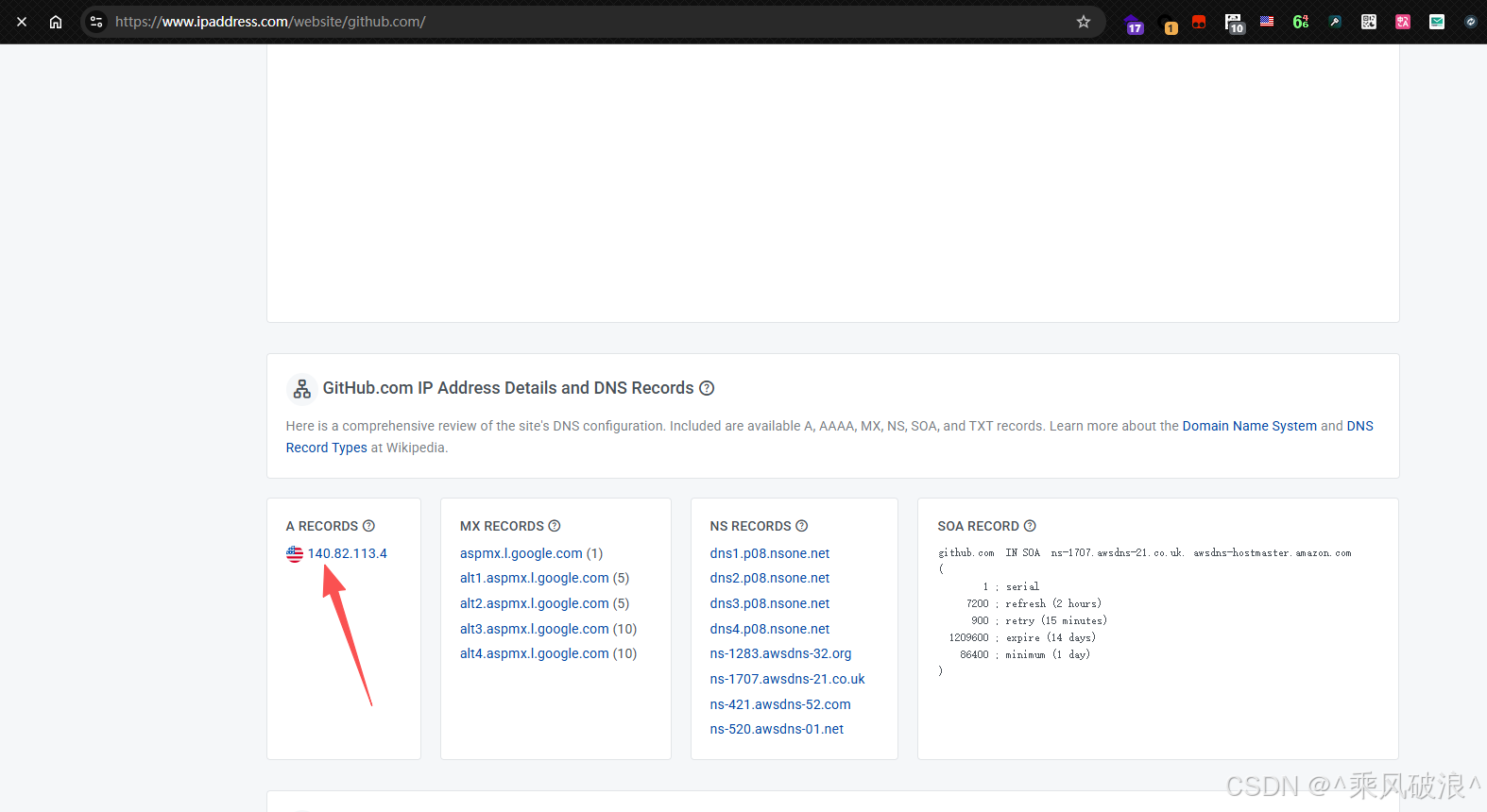The height and width of the screenshot is (812, 1487).
Task: Click SOA text 'awsdns-hostmaster.amazon.com'
Action: coord(1273,553)
